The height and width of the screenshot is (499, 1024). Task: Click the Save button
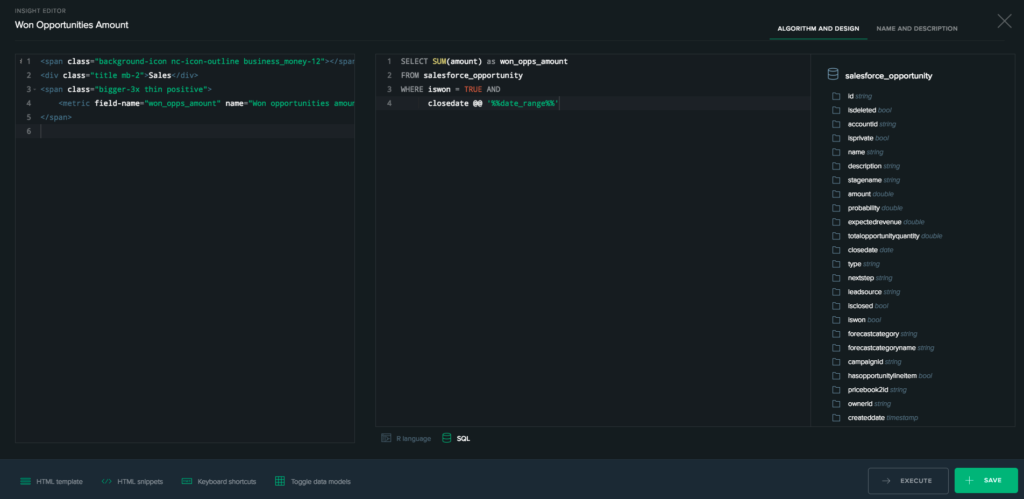(986, 481)
